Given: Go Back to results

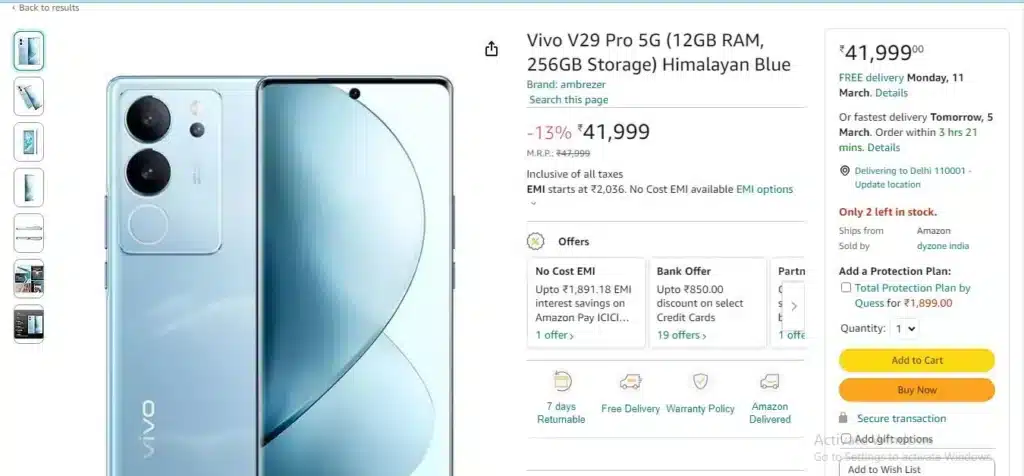Looking at the screenshot, I should coord(46,7).
